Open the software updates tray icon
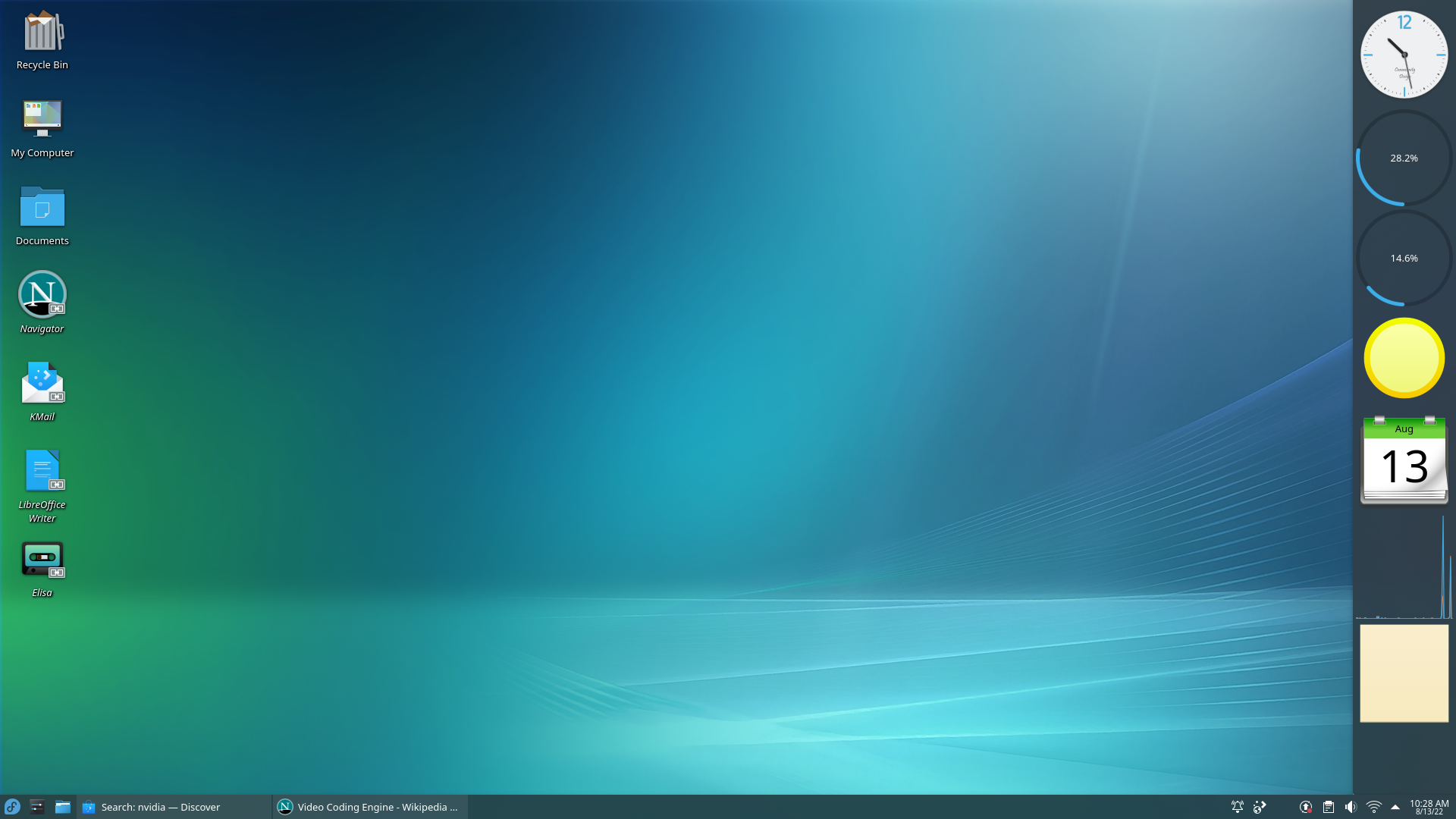The height and width of the screenshot is (819, 1456). coord(1305,807)
